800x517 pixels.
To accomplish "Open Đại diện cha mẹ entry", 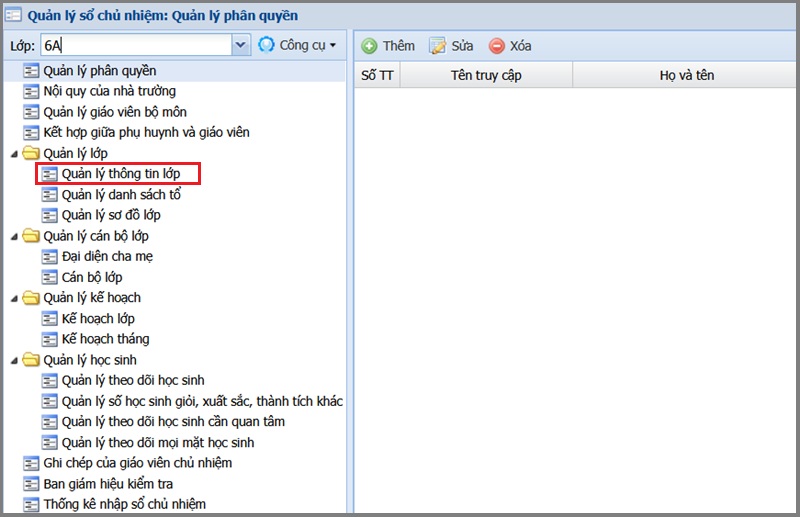I will [107, 257].
